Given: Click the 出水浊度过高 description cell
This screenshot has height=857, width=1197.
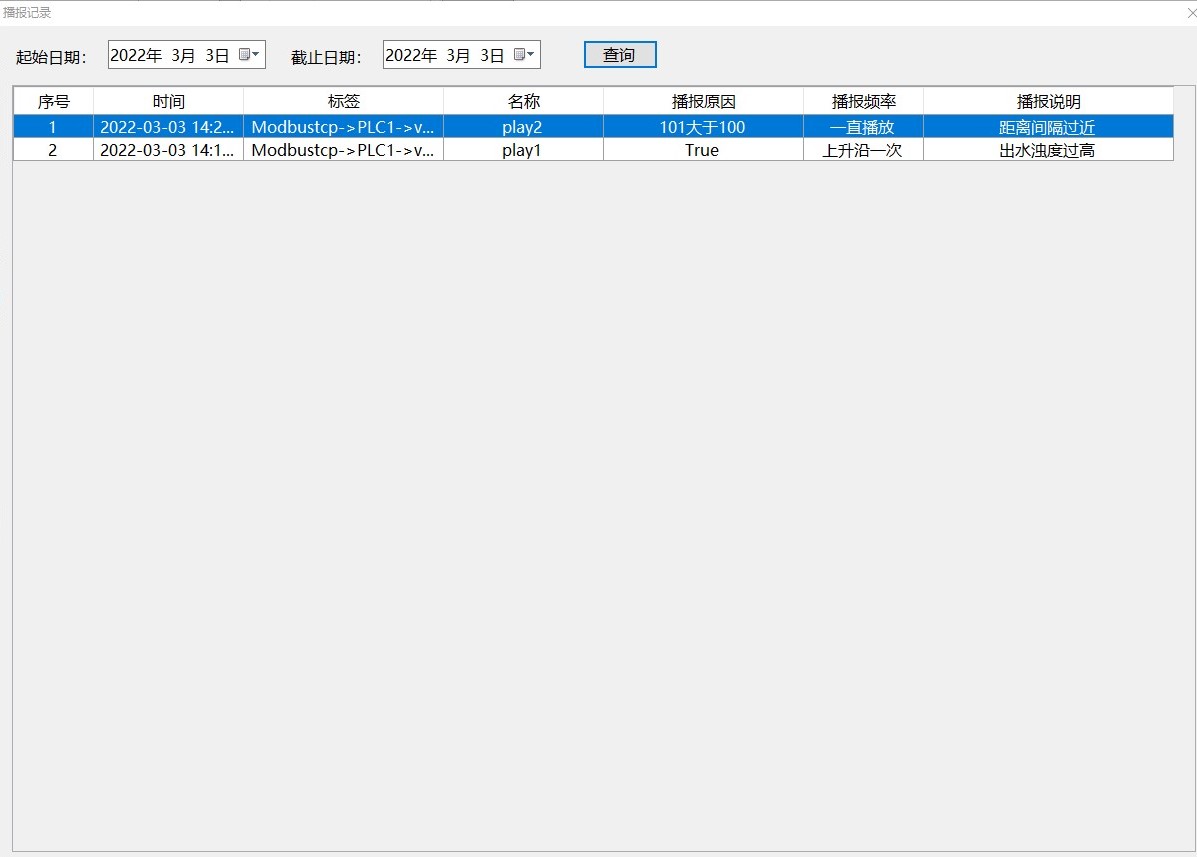Looking at the screenshot, I should pos(1048,150).
